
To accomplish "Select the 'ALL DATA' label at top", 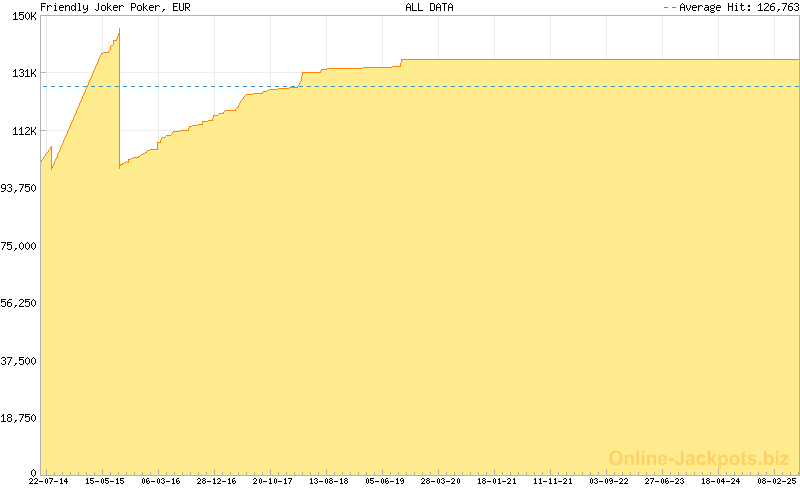I will point(429,7).
